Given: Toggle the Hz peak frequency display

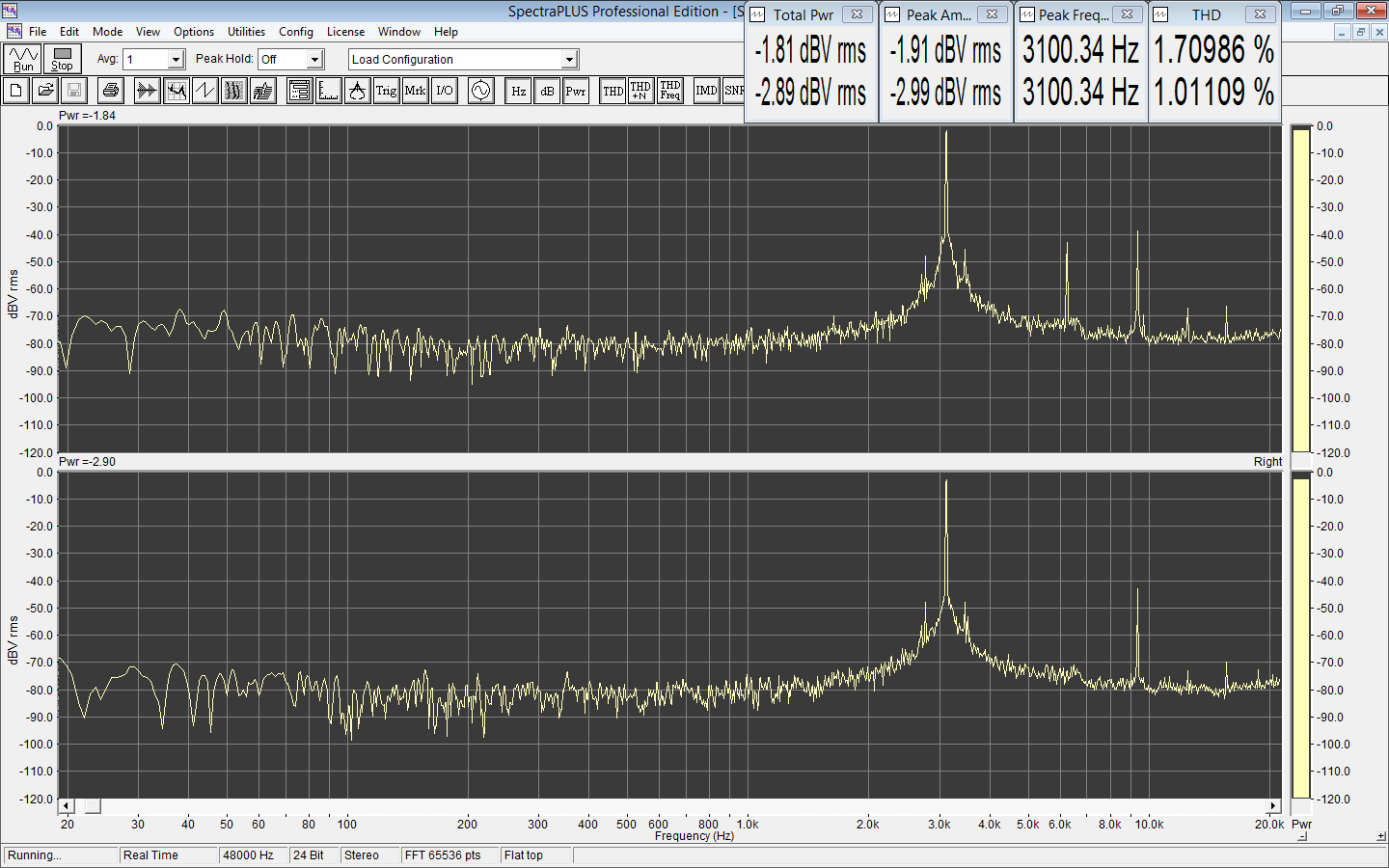Looking at the screenshot, I should click(519, 91).
